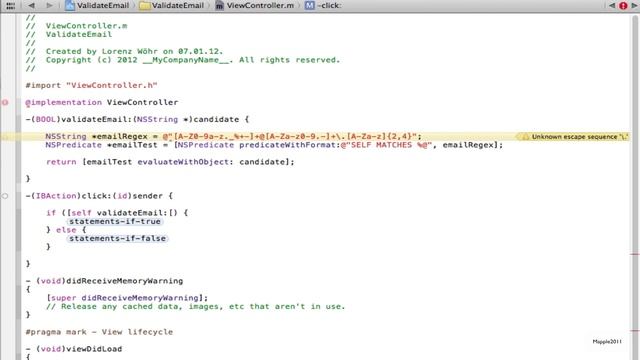Click the '#pragma mark - View lifecycle' line
640x360 pixels.
[x=99, y=332]
